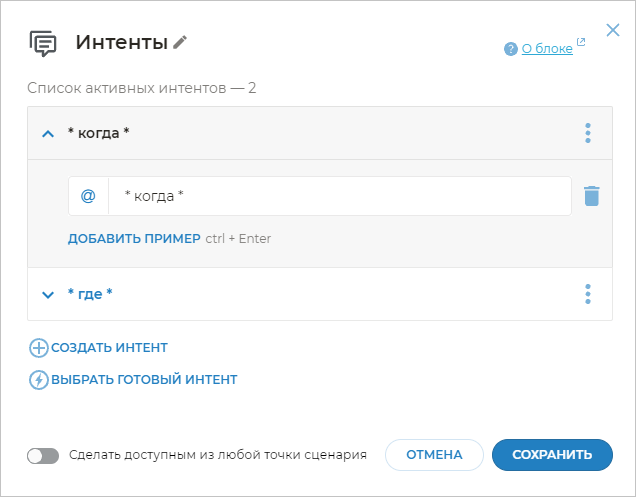The image size is (636, 497).
Task: Enable "Сделать доступным из любой точки сценария" switch
Action: [43, 455]
